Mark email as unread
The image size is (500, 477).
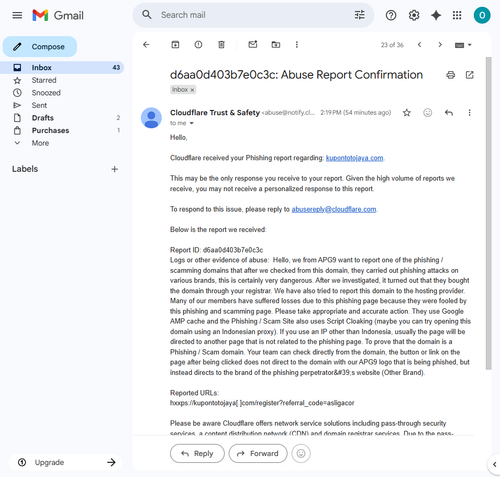tap(253, 44)
